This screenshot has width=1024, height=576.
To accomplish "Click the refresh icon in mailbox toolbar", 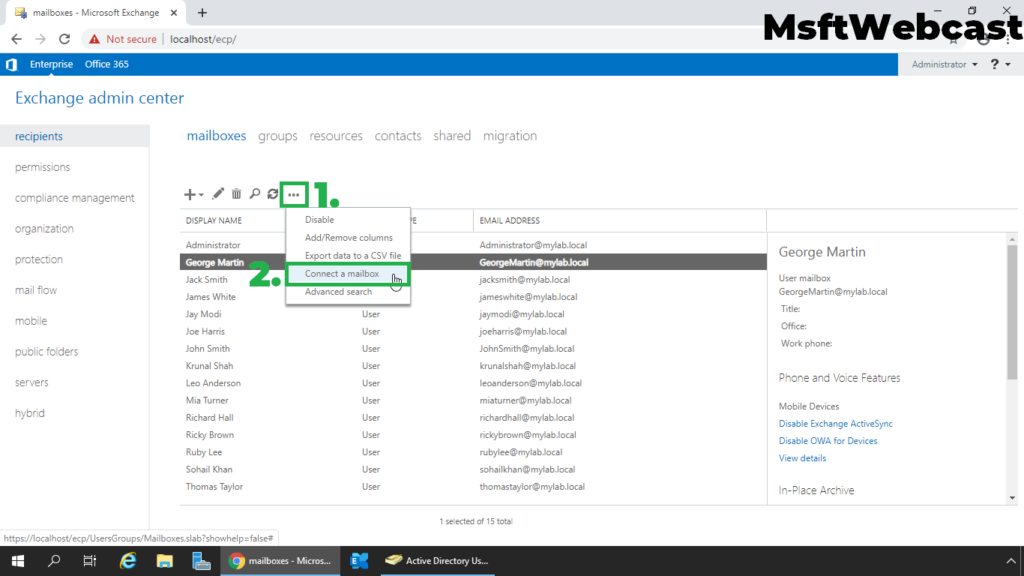I will point(273,194).
